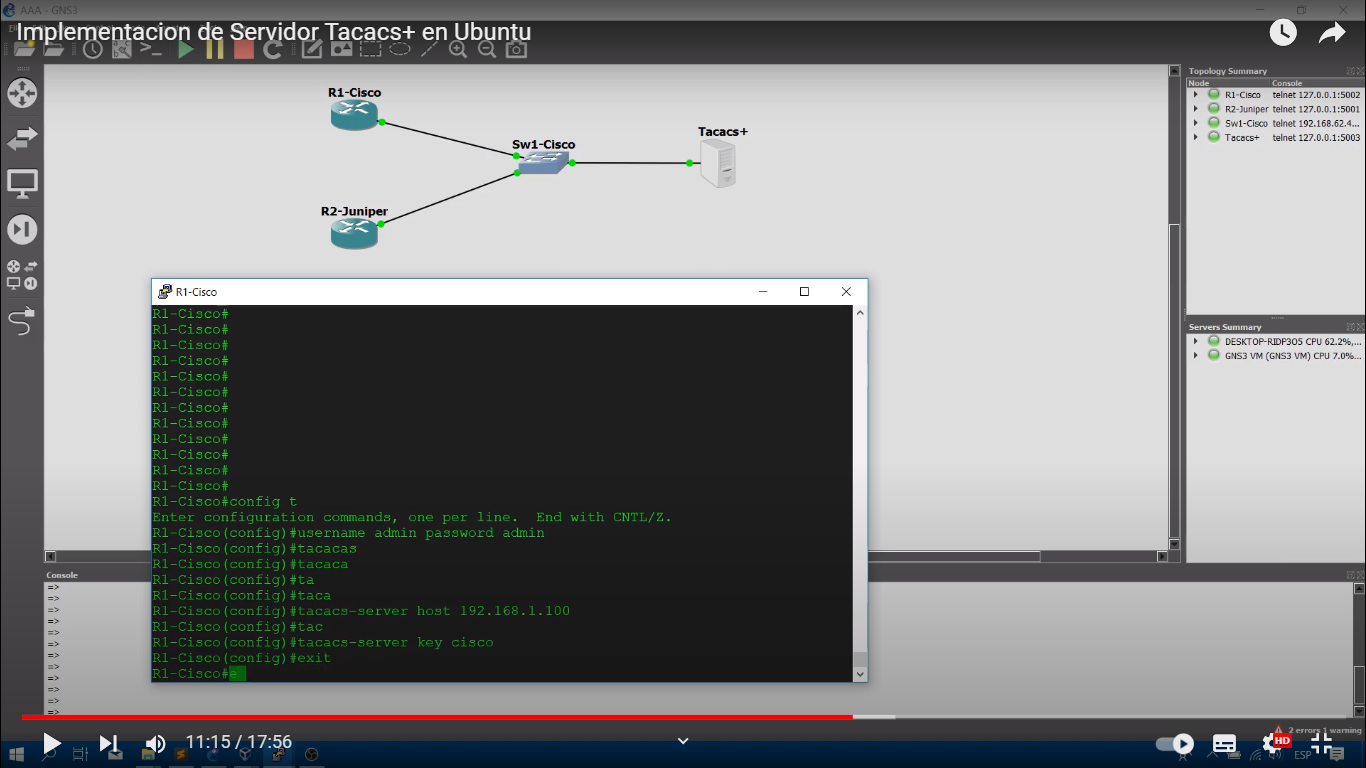Play the video
Viewport: 1366px width, 768px height.
[x=51, y=743]
